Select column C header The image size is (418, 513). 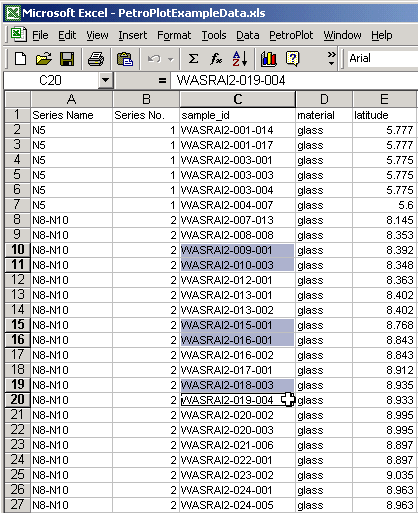237,99
